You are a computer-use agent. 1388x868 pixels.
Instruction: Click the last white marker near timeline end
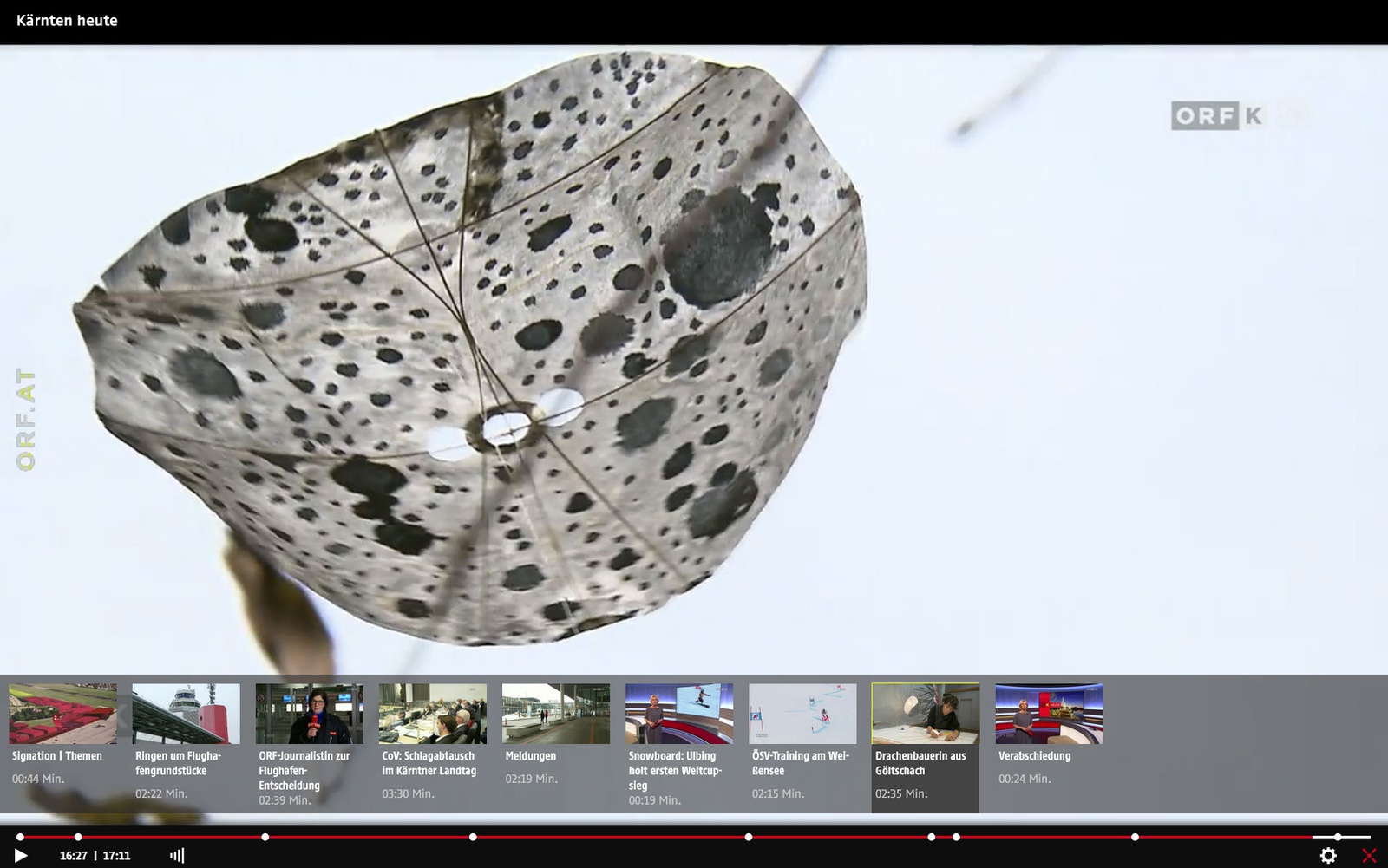(x=1338, y=837)
